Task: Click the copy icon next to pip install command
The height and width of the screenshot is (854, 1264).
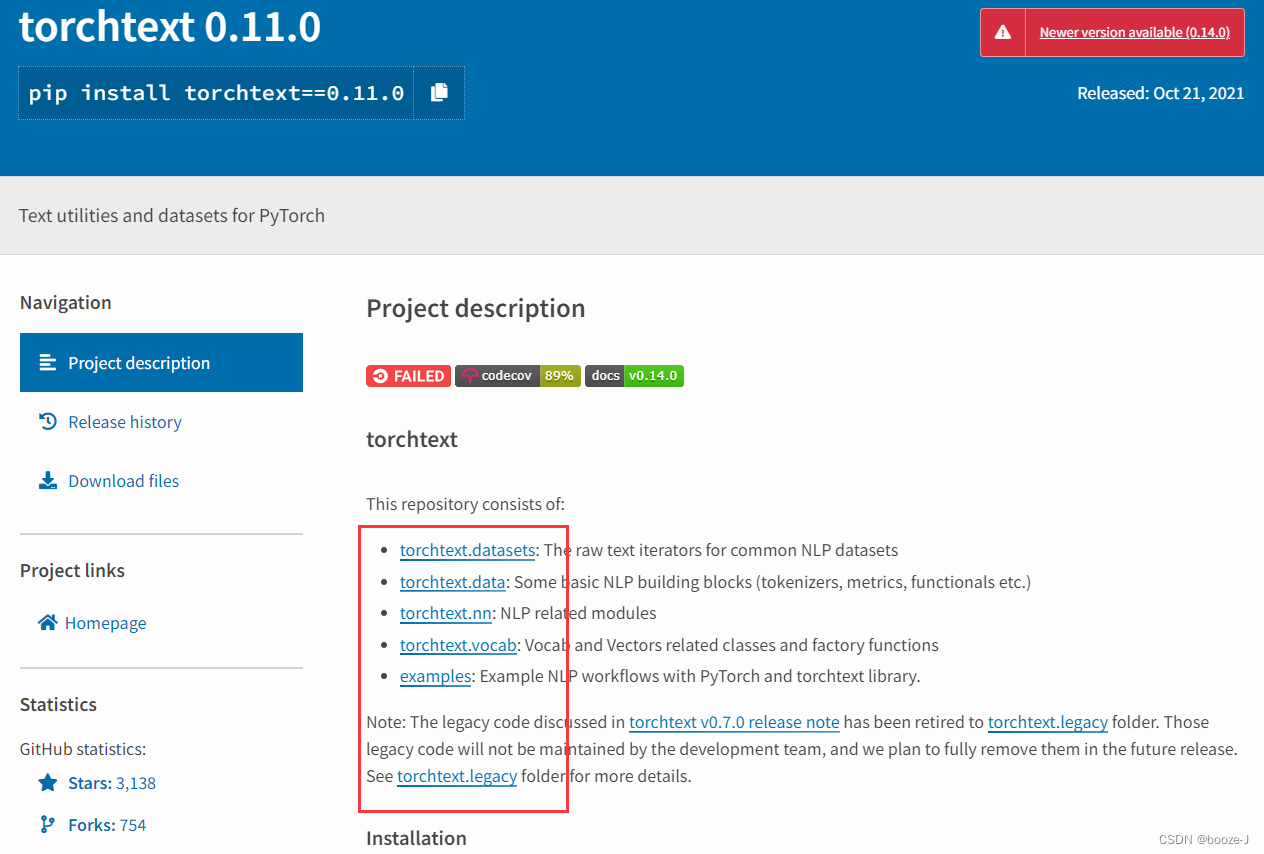Action: [438, 92]
